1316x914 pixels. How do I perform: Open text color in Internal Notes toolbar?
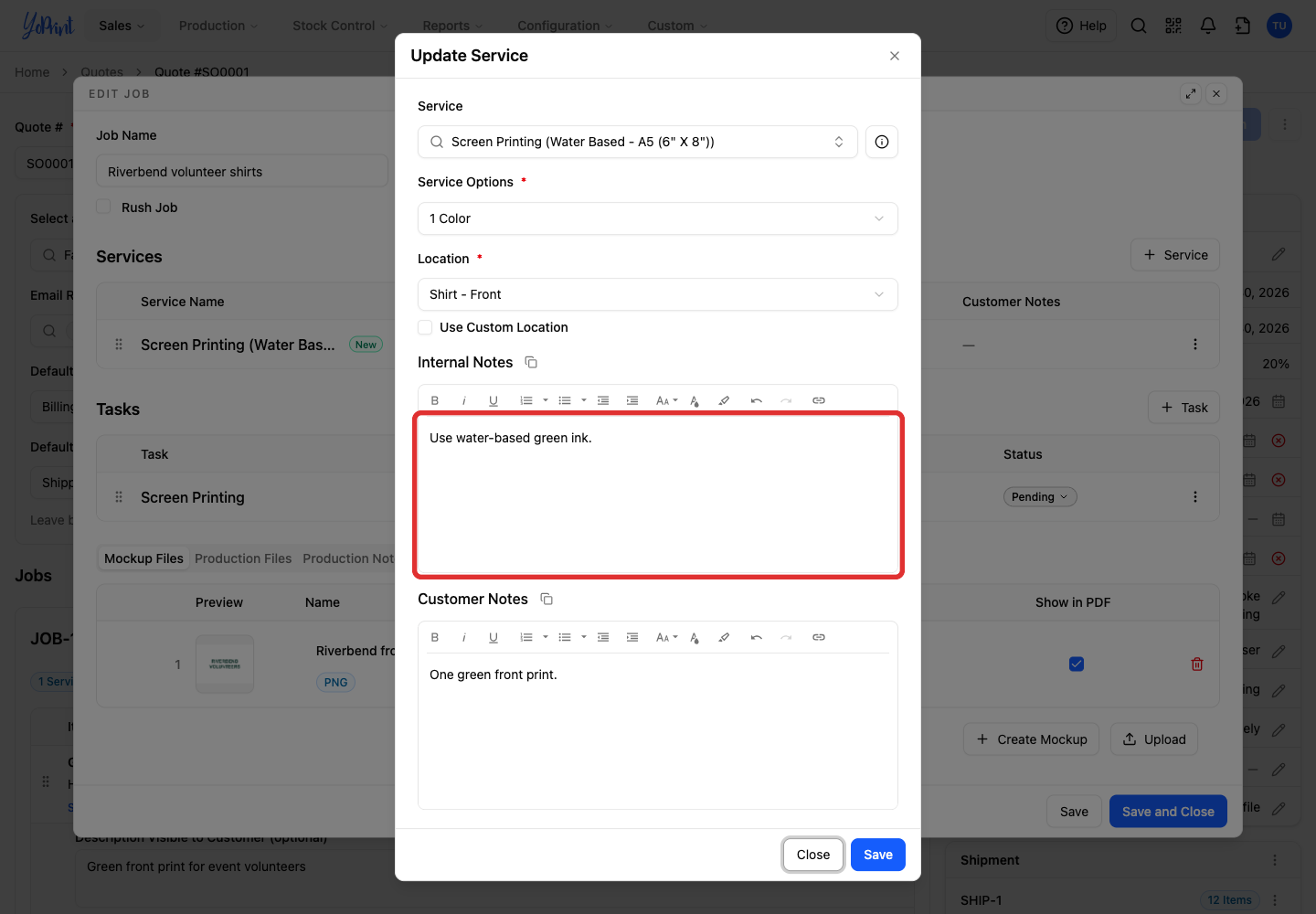click(695, 400)
